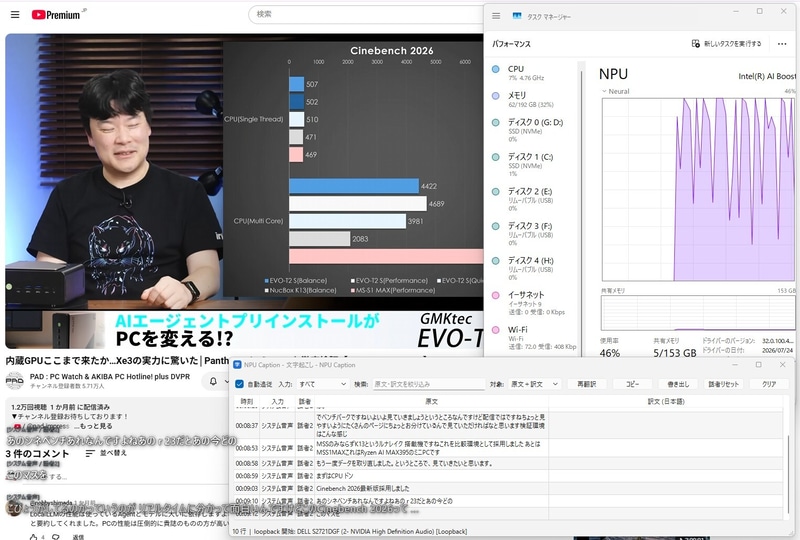
Task: Toggle the 自動追従 auto-follow checkbox
Action: pyautogui.click(x=239, y=384)
